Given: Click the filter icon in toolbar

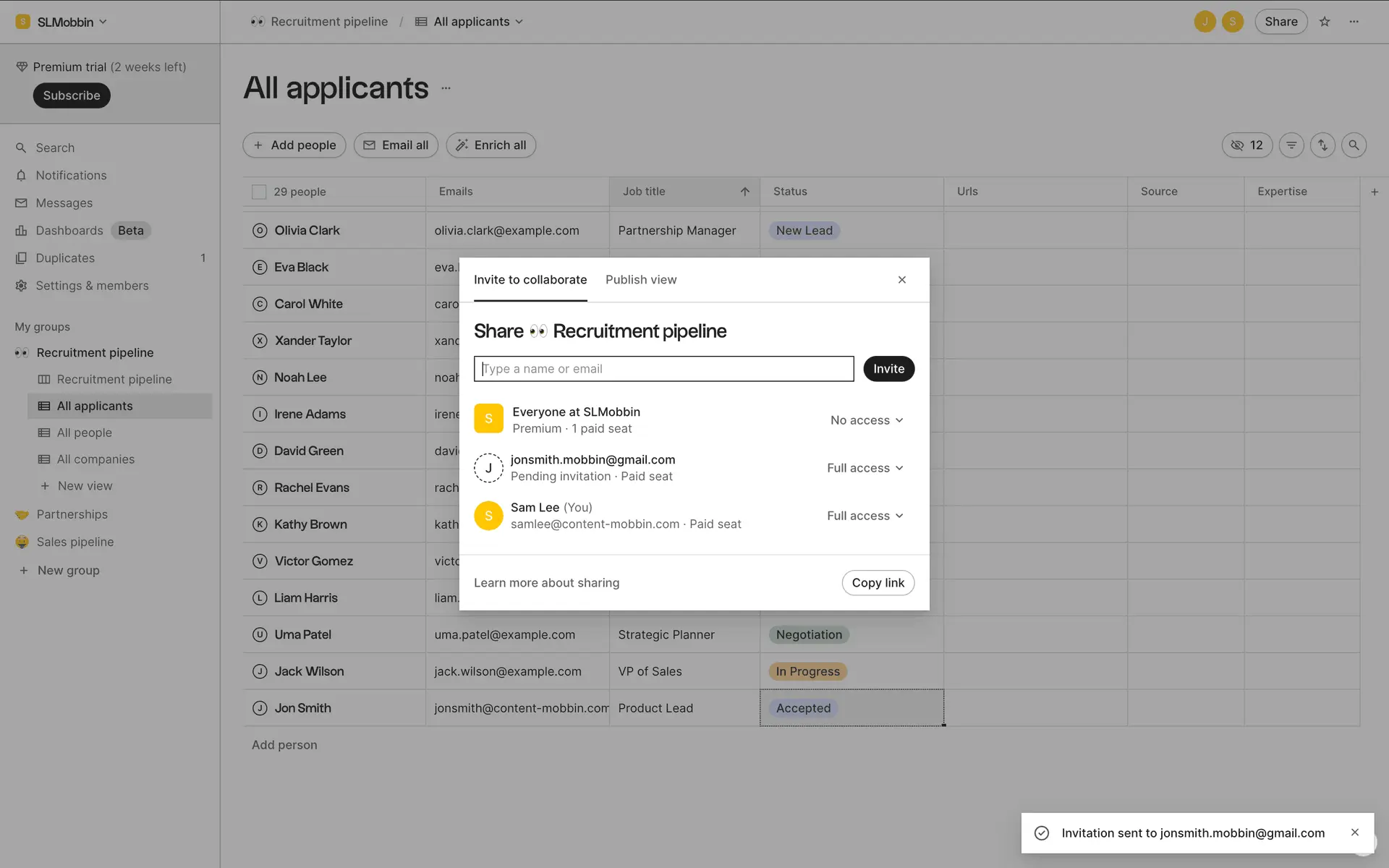Looking at the screenshot, I should [x=1291, y=145].
